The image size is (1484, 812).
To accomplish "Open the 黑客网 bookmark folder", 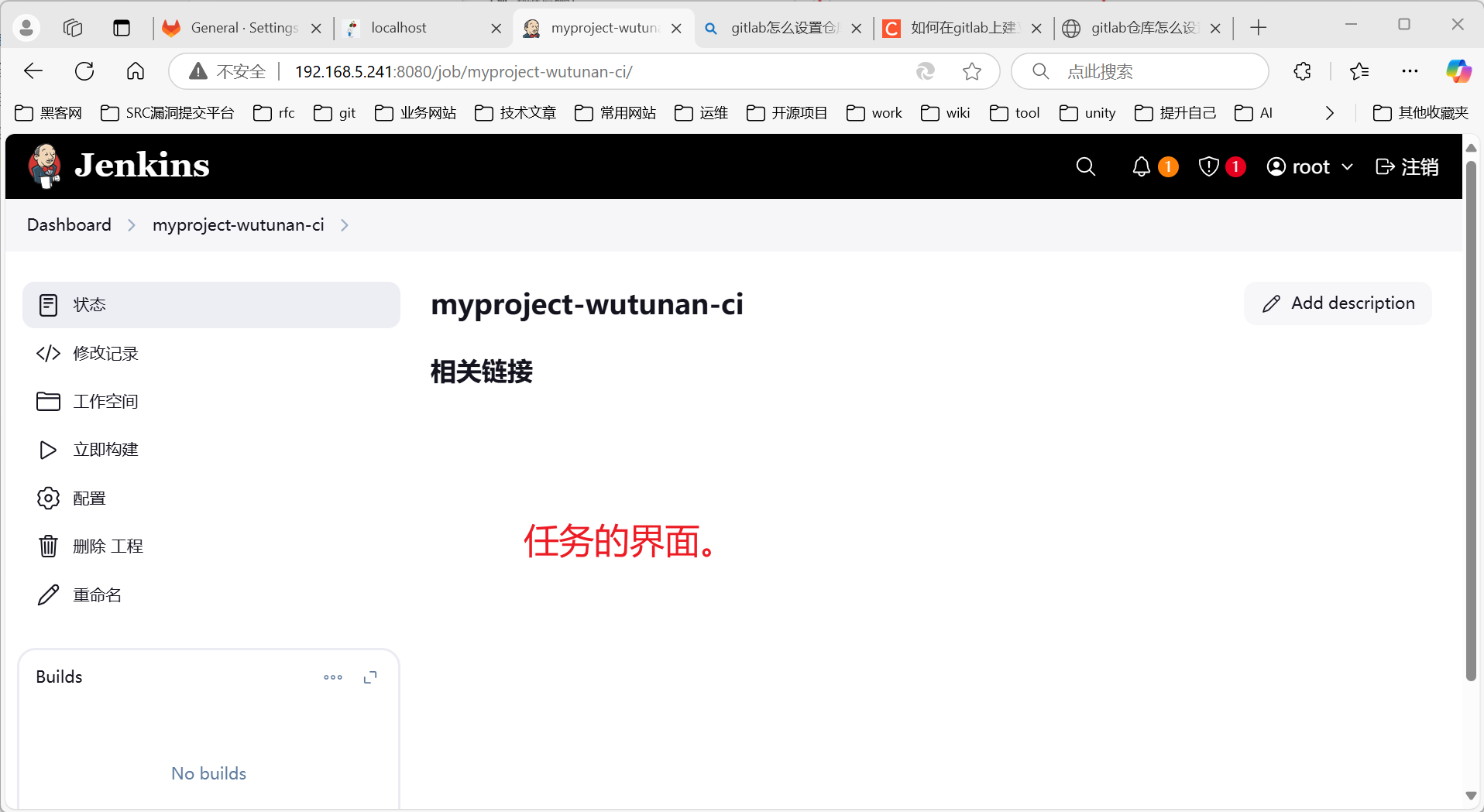I will point(48,113).
